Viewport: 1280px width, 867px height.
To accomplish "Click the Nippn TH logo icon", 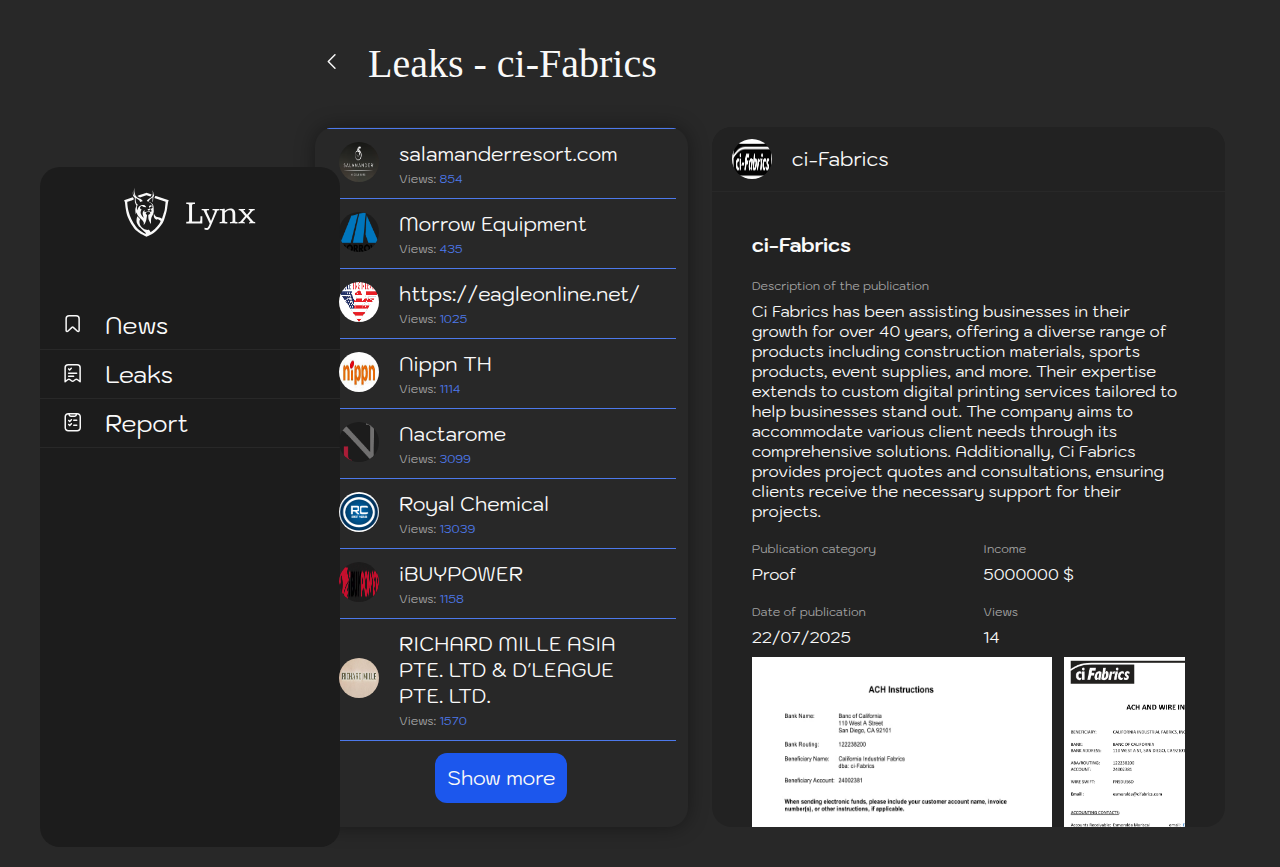I will pyautogui.click(x=359, y=372).
